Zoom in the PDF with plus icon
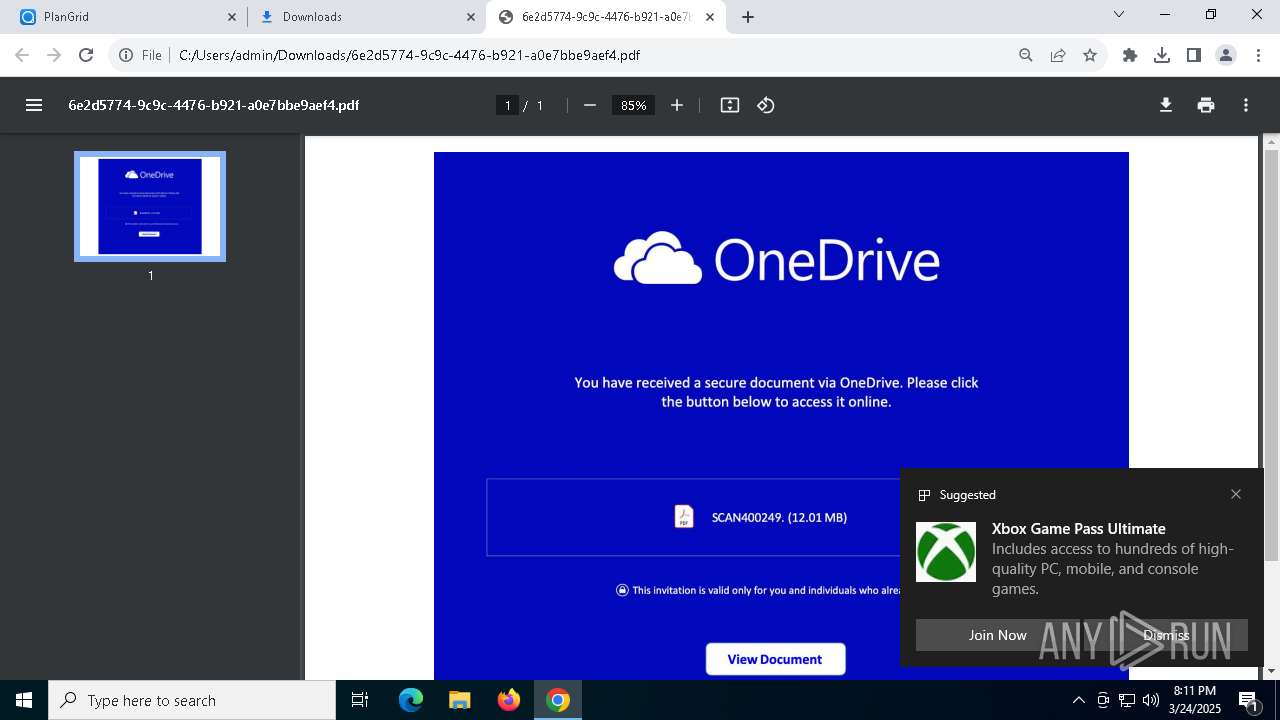The image size is (1280, 720). click(677, 105)
